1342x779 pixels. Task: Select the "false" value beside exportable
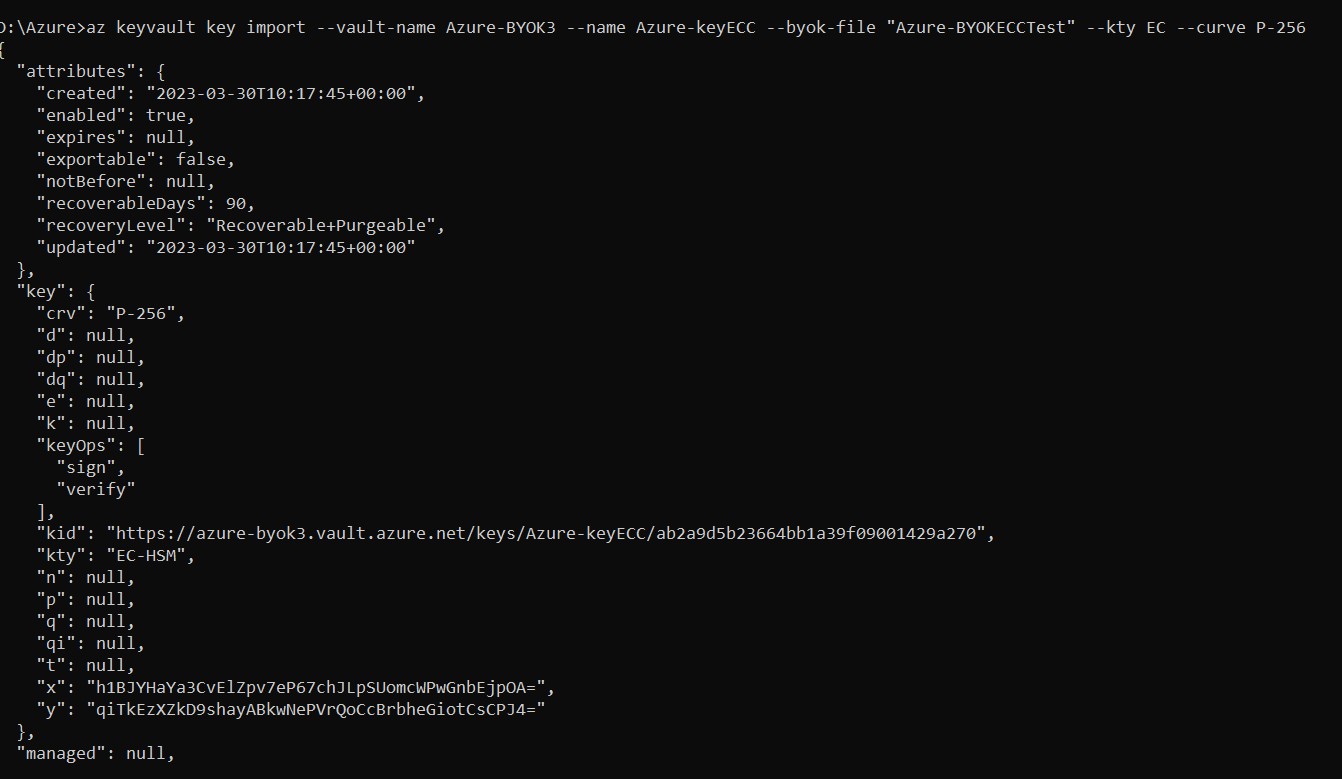[x=201, y=159]
